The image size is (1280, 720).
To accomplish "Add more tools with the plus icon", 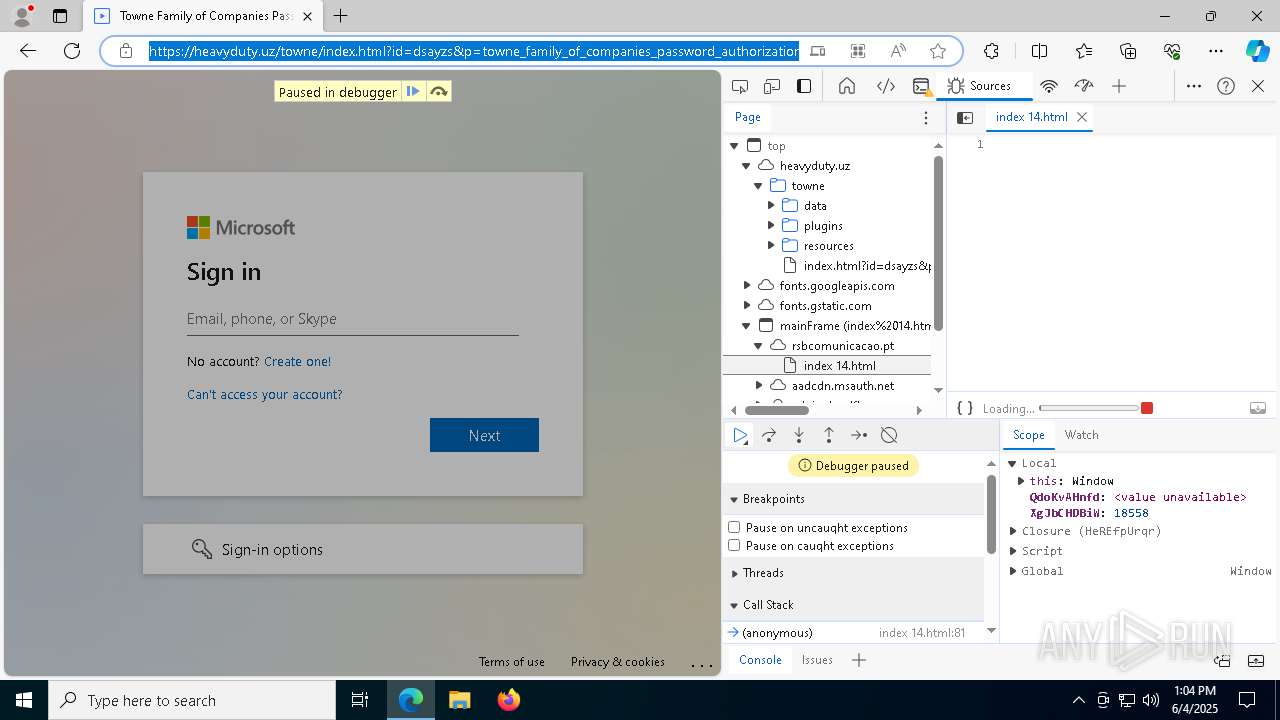I will click(1119, 86).
